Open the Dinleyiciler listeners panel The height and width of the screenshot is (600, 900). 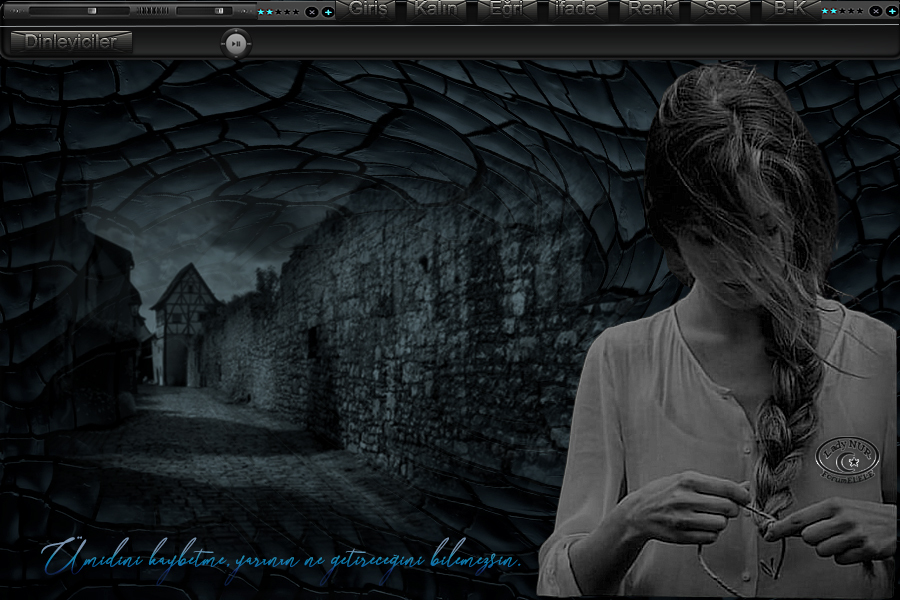click(x=71, y=42)
